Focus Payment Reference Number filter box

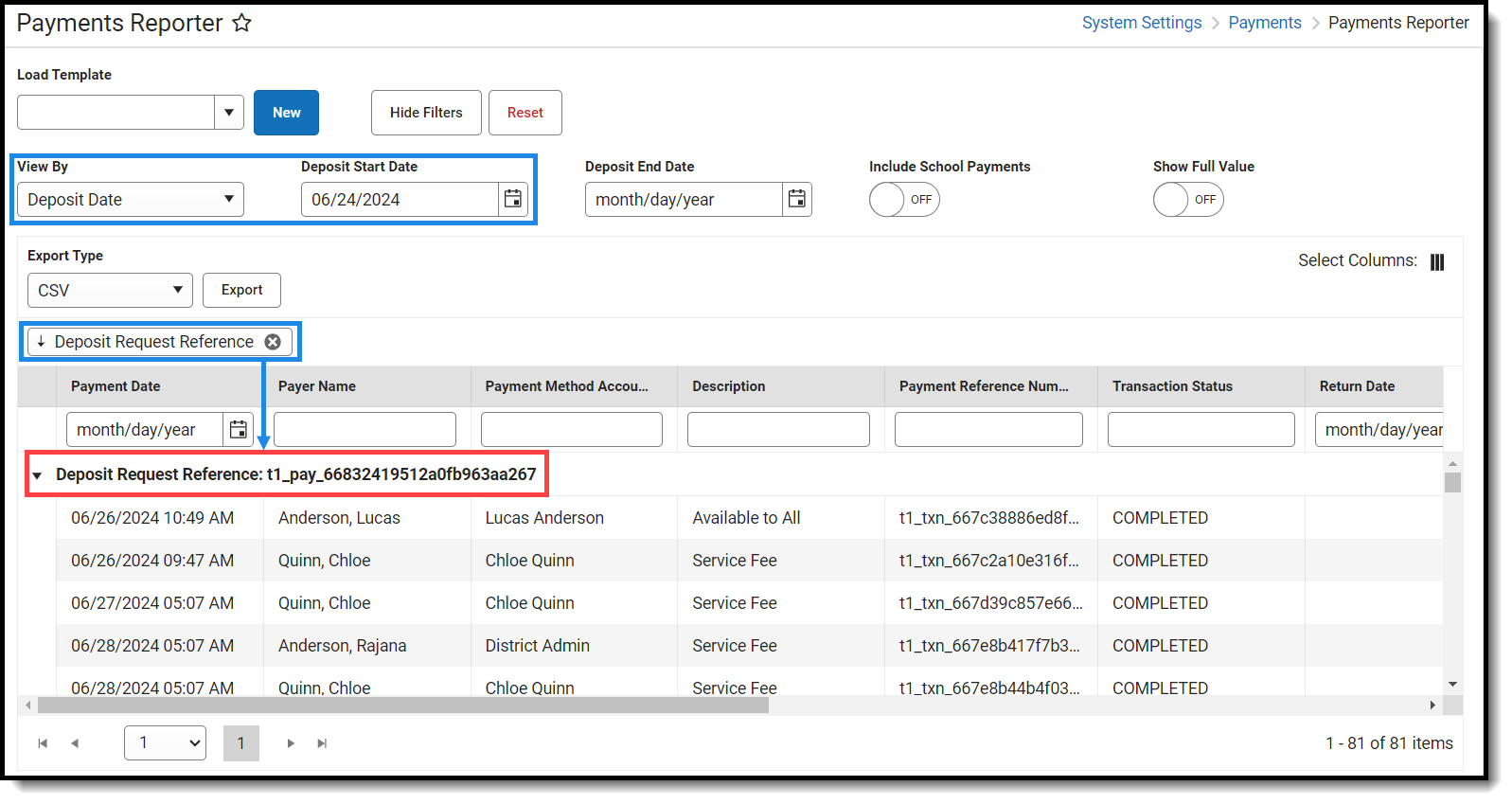tap(988, 429)
